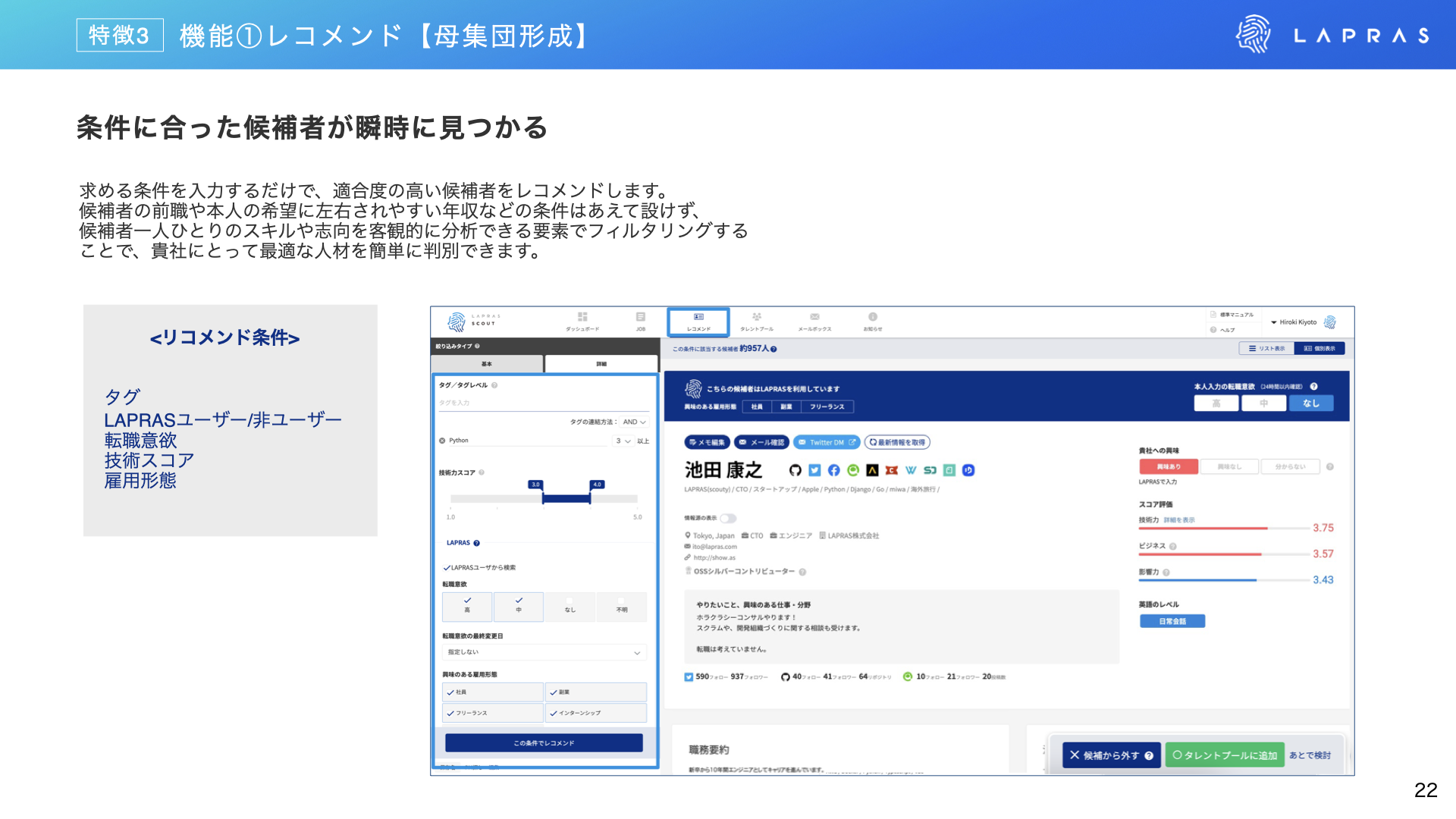Open the http://show.as link
Screen dimensions: 1456x819
coord(714,558)
